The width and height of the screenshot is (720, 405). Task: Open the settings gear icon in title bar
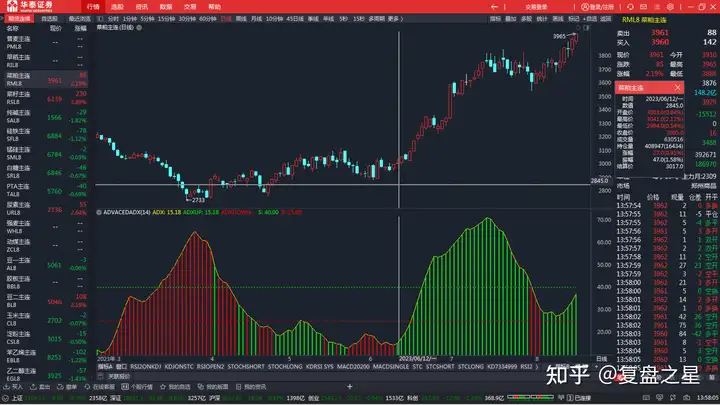click(670, 7)
